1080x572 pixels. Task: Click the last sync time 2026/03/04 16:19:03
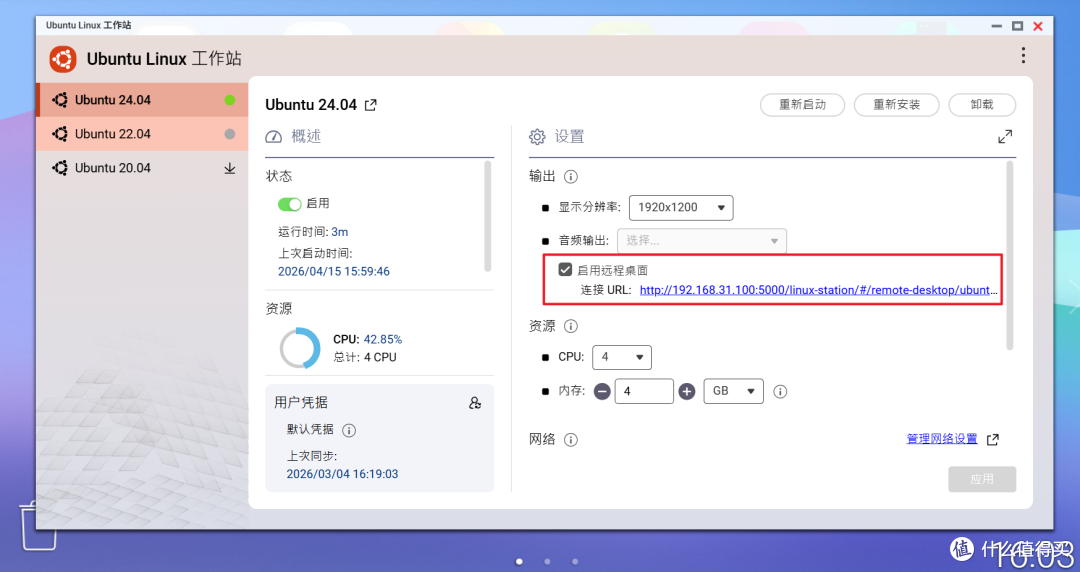pos(342,474)
